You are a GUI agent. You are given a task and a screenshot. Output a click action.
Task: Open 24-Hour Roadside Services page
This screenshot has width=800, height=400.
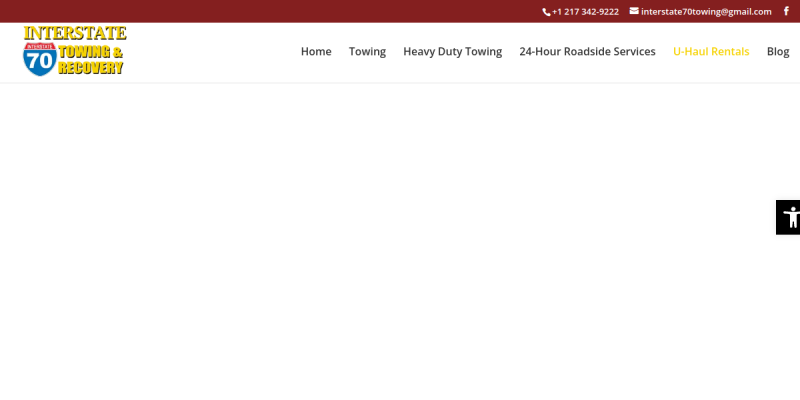[x=587, y=52]
